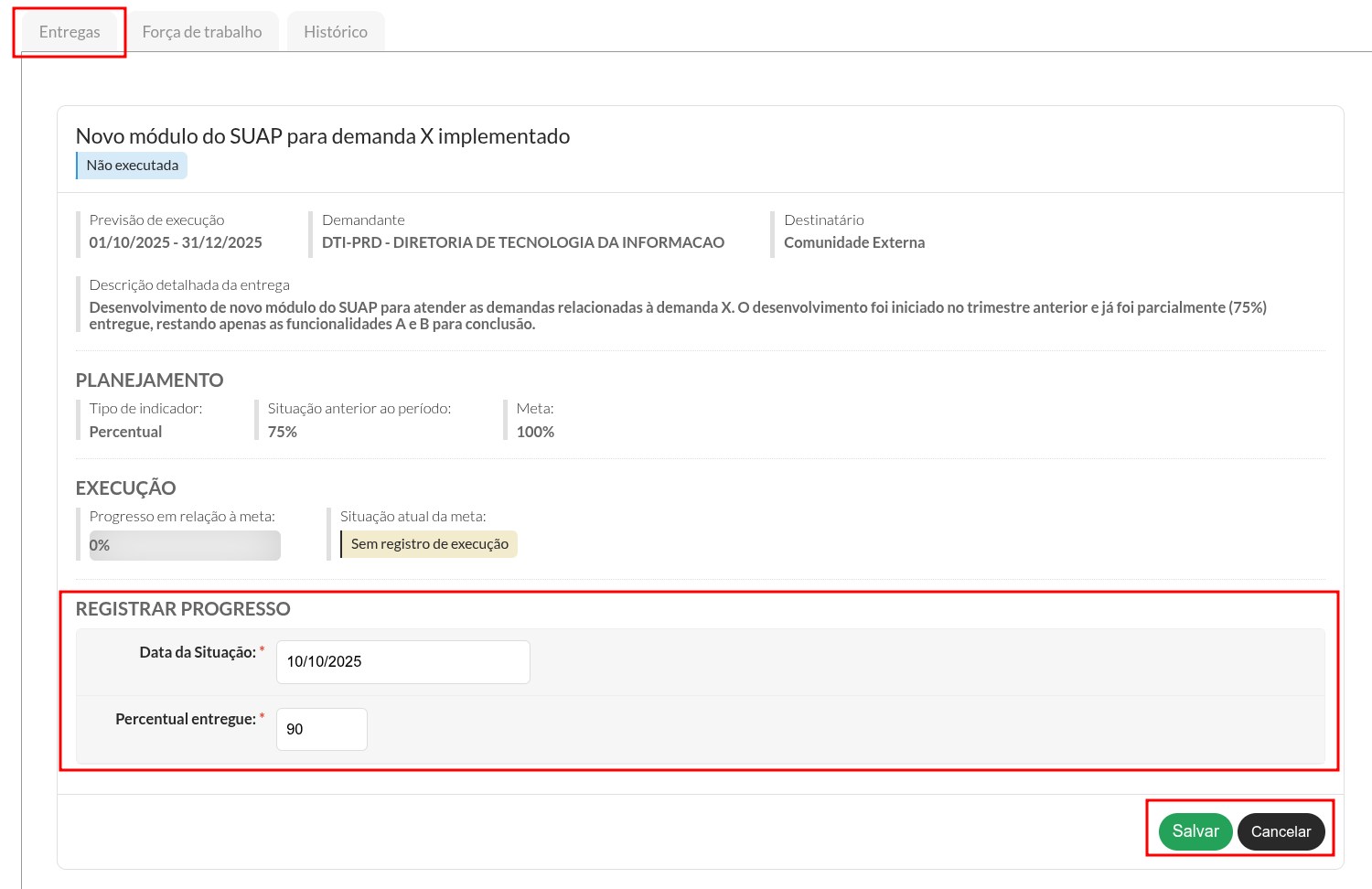
Task: Edit the Data da Situação field
Action: pyautogui.click(x=403, y=661)
